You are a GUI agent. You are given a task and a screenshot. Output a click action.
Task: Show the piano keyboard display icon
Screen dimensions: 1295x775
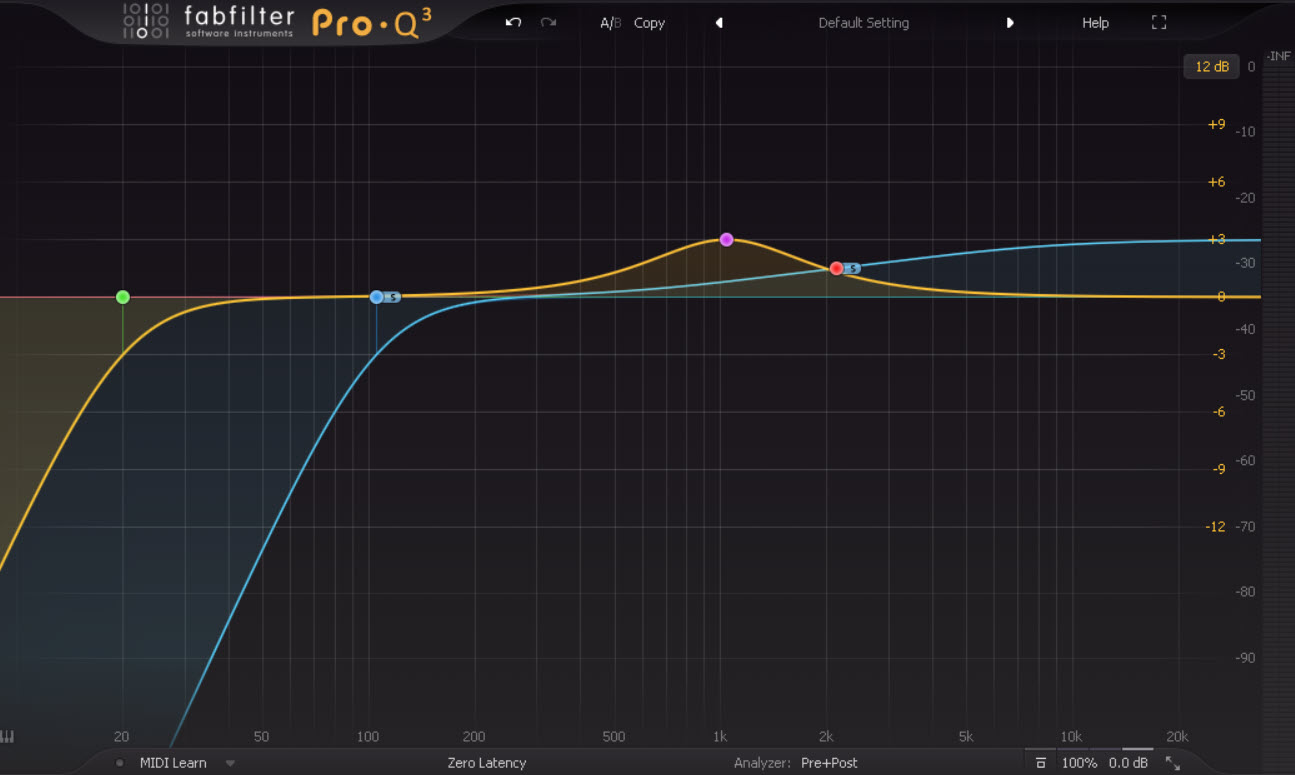point(8,737)
